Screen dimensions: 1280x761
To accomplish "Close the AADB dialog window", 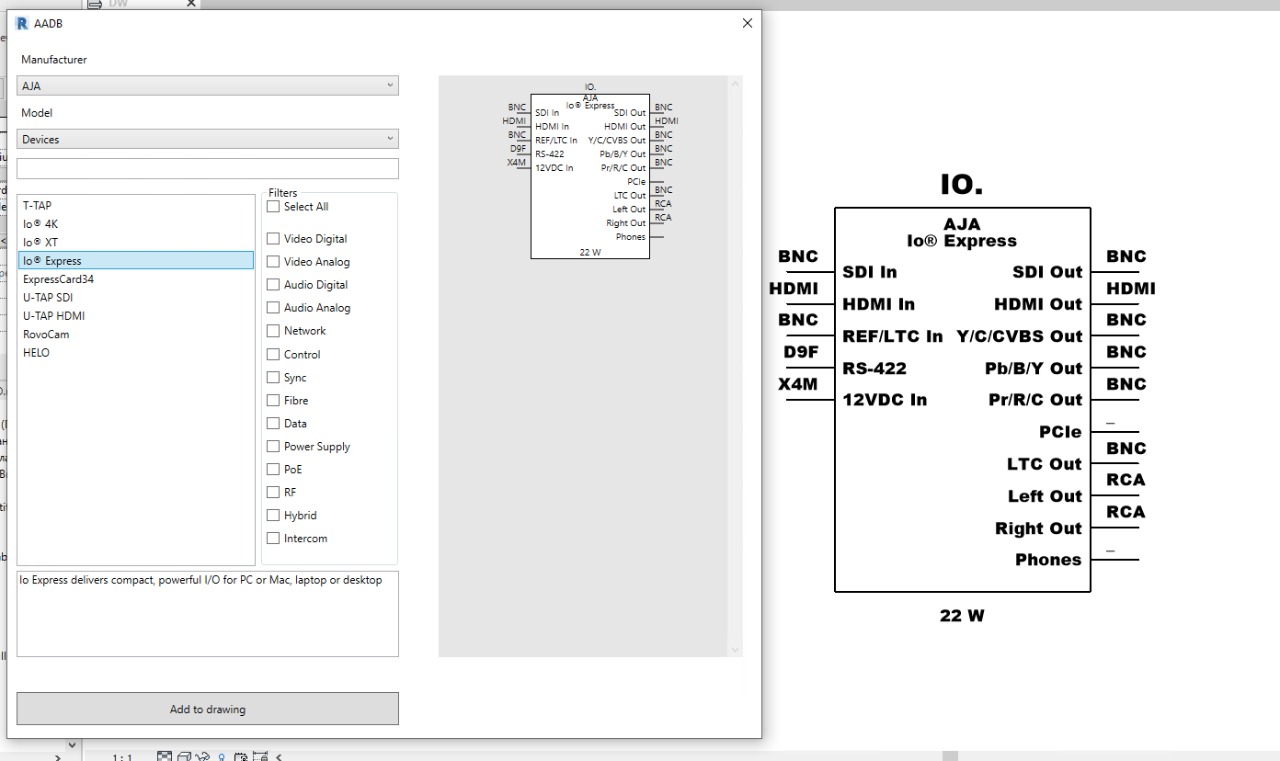I will click(x=747, y=24).
